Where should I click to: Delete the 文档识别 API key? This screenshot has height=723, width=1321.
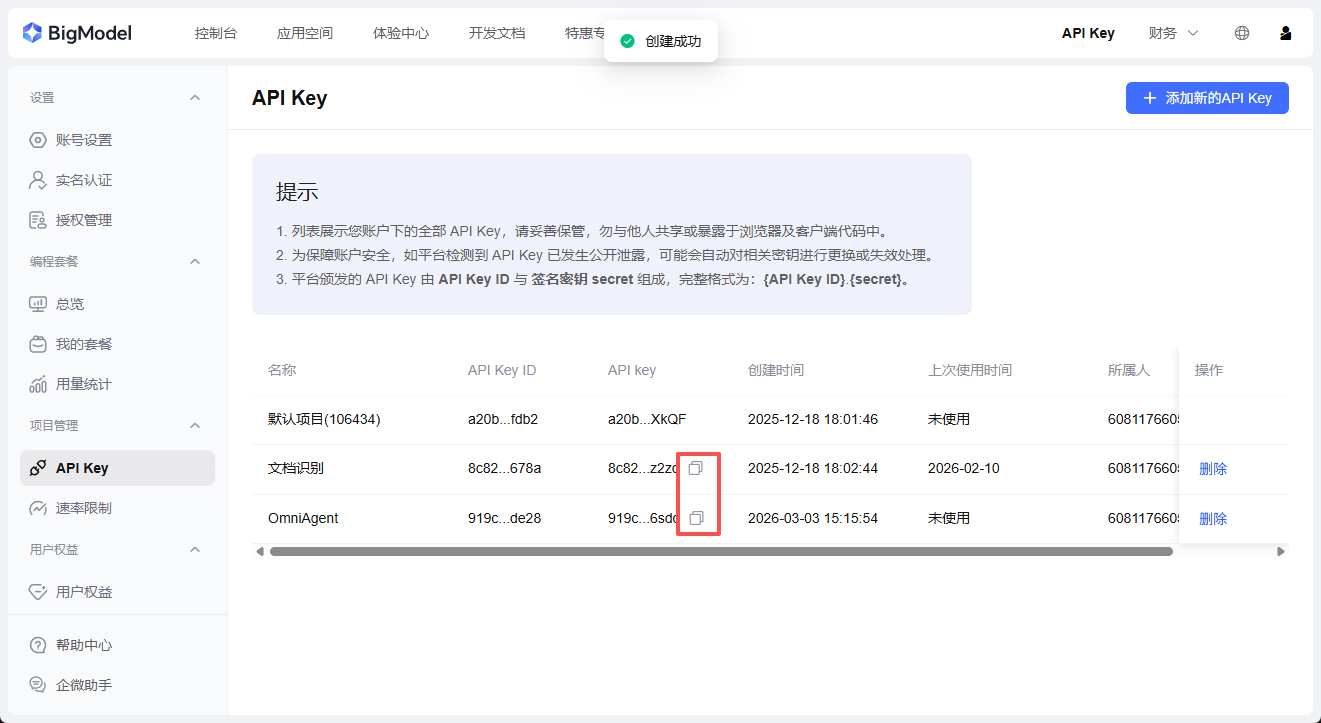click(1212, 468)
